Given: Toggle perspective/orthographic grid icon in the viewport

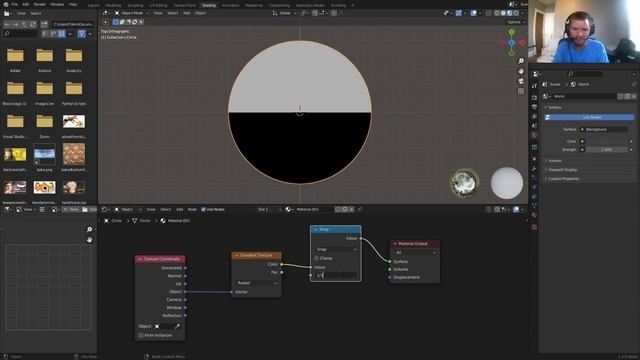Looking at the screenshot, I should tap(521, 91).
